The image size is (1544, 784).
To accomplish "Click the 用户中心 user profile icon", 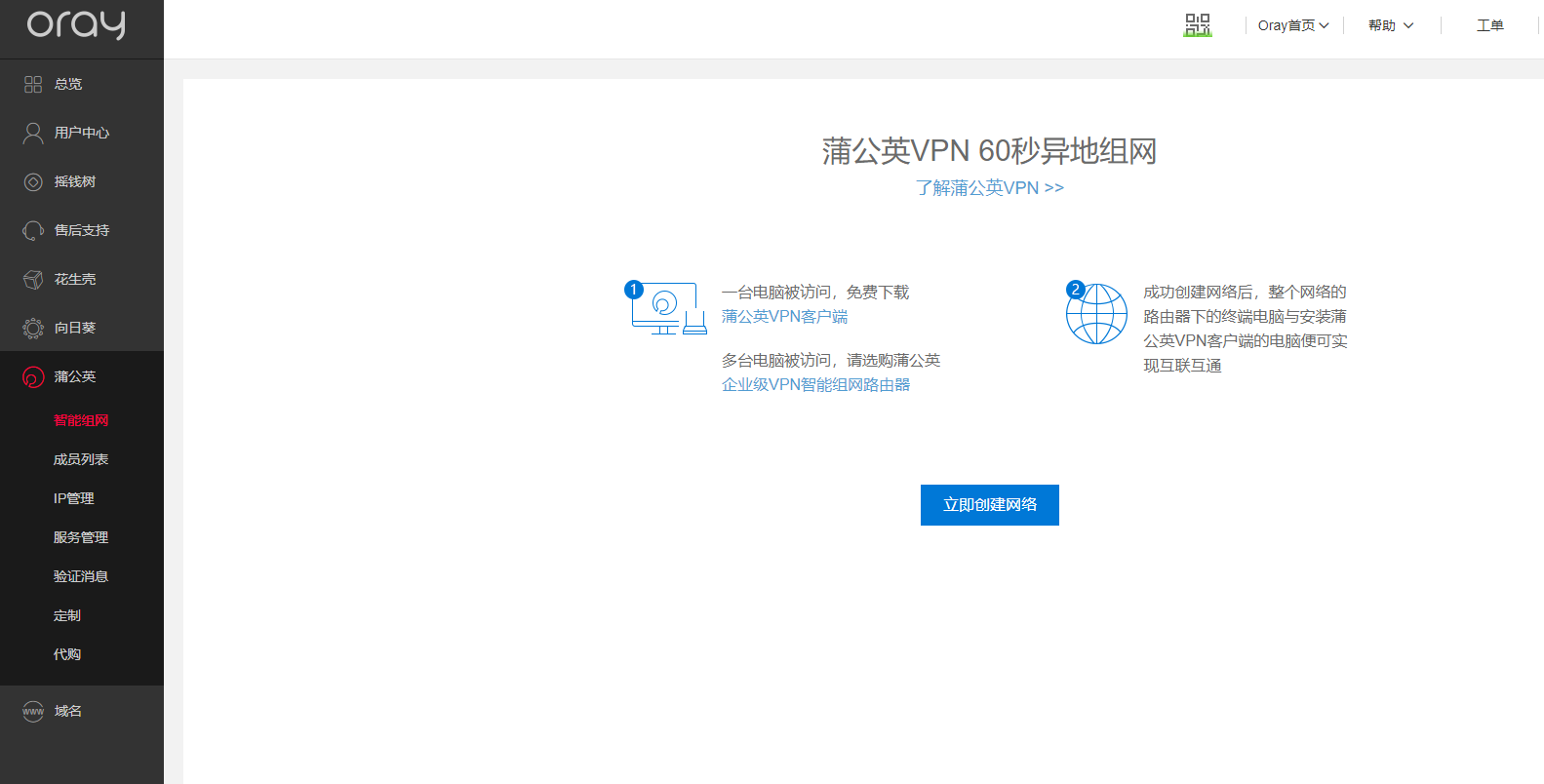I will [33, 134].
